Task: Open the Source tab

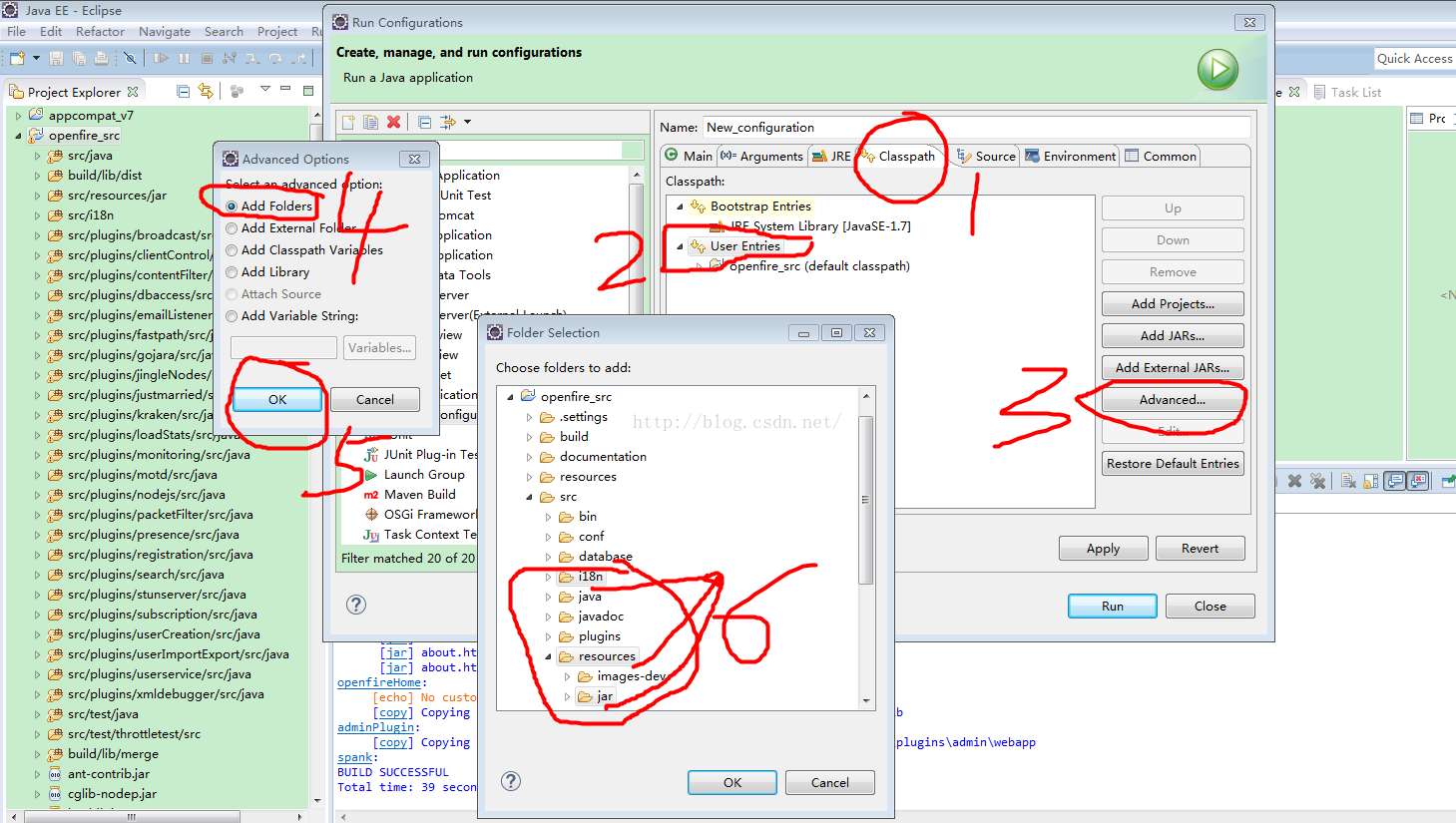Action: point(986,156)
